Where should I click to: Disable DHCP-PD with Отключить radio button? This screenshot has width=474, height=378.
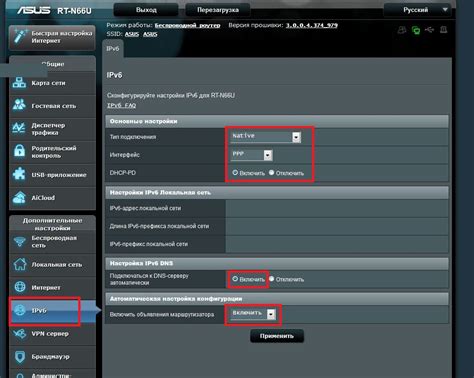click(272, 173)
